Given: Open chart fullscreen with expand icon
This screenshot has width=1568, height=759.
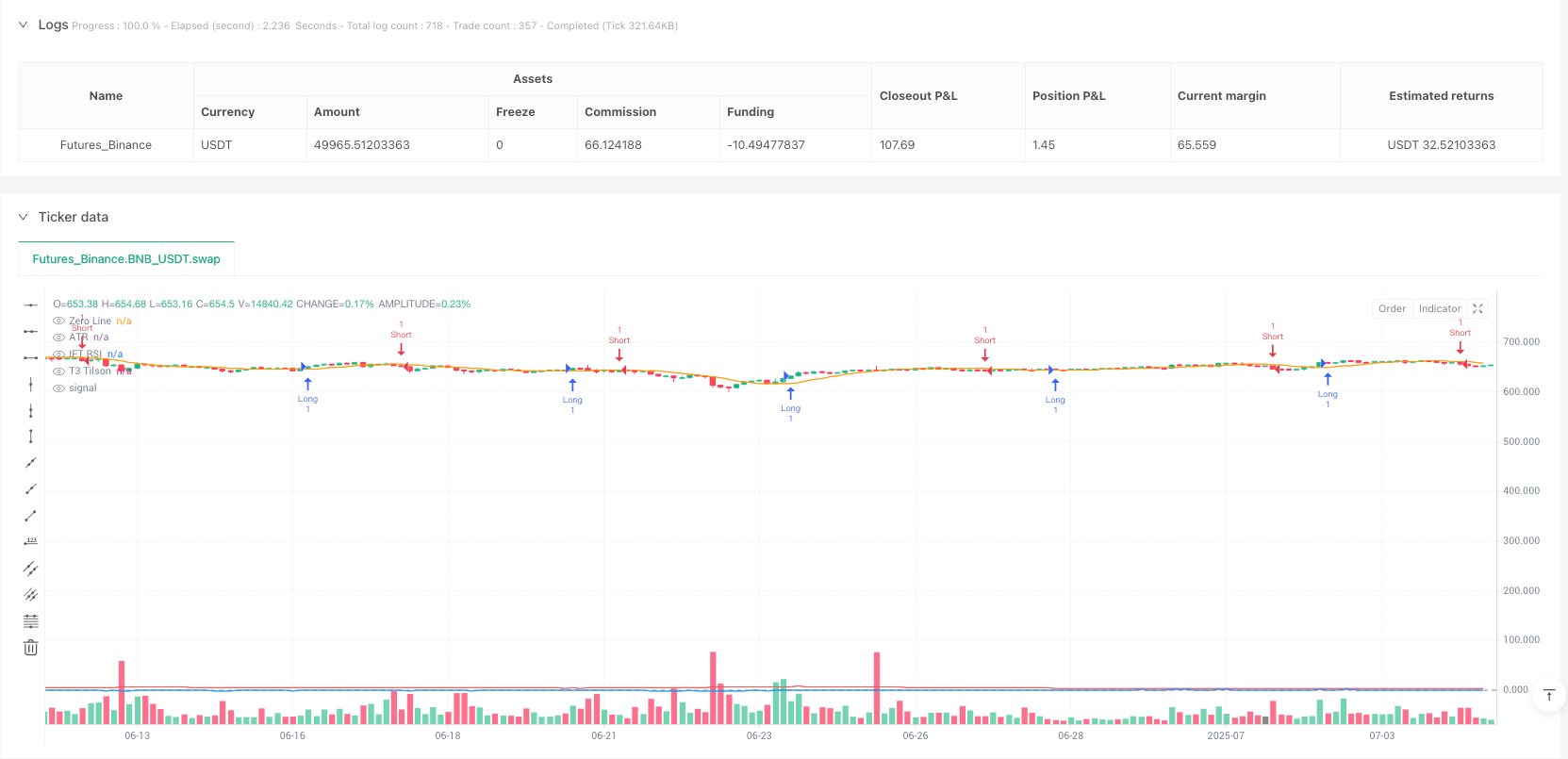Looking at the screenshot, I should point(1477,308).
